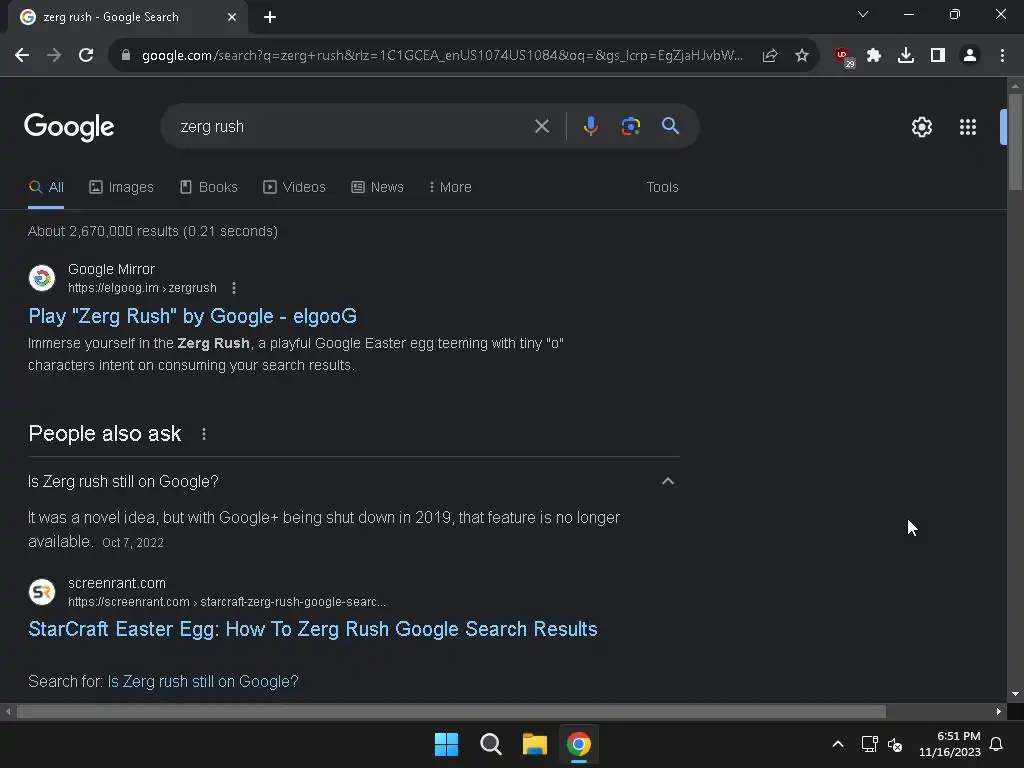Open the elgoog result options menu

(x=234, y=288)
